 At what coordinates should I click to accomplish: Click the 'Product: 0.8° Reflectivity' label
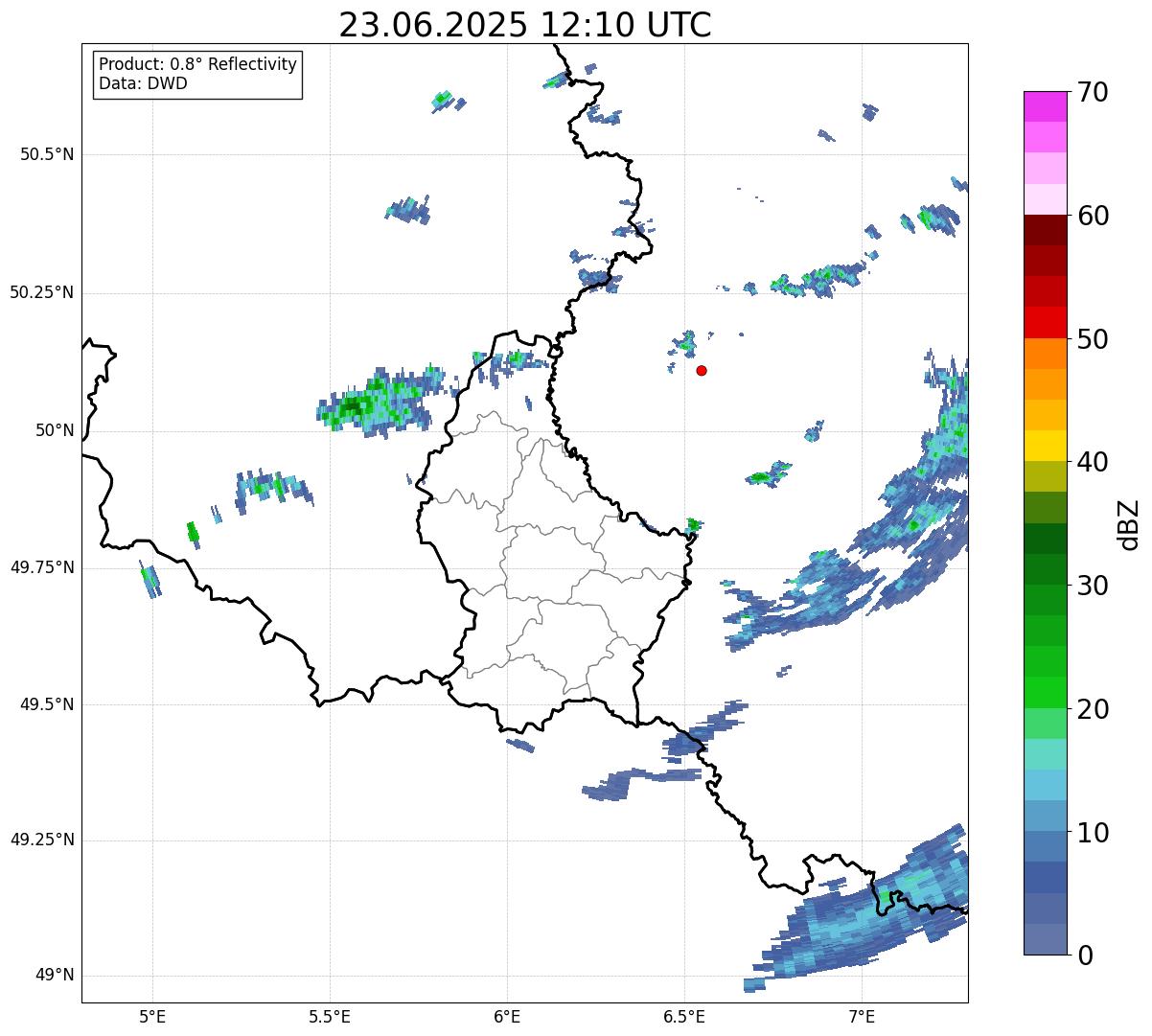pyautogui.click(x=198, y=64)
